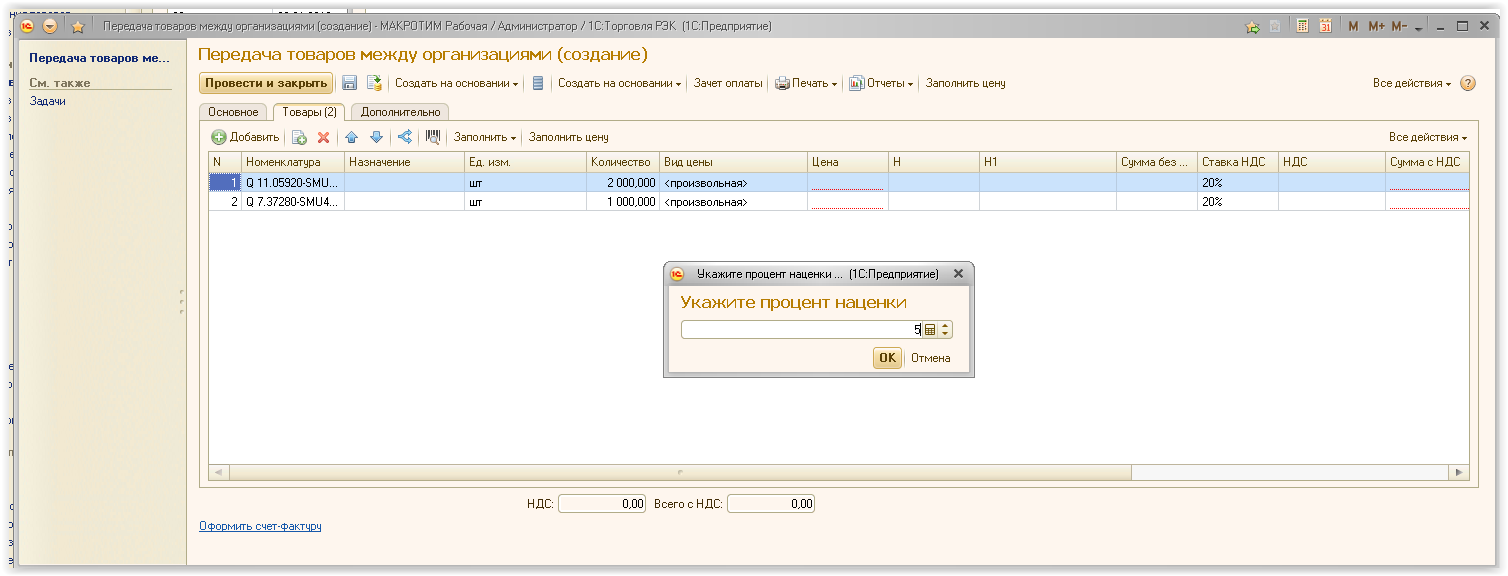
Task: Switch to the Дополнительно tab
Action: click(x=400, y=112)
